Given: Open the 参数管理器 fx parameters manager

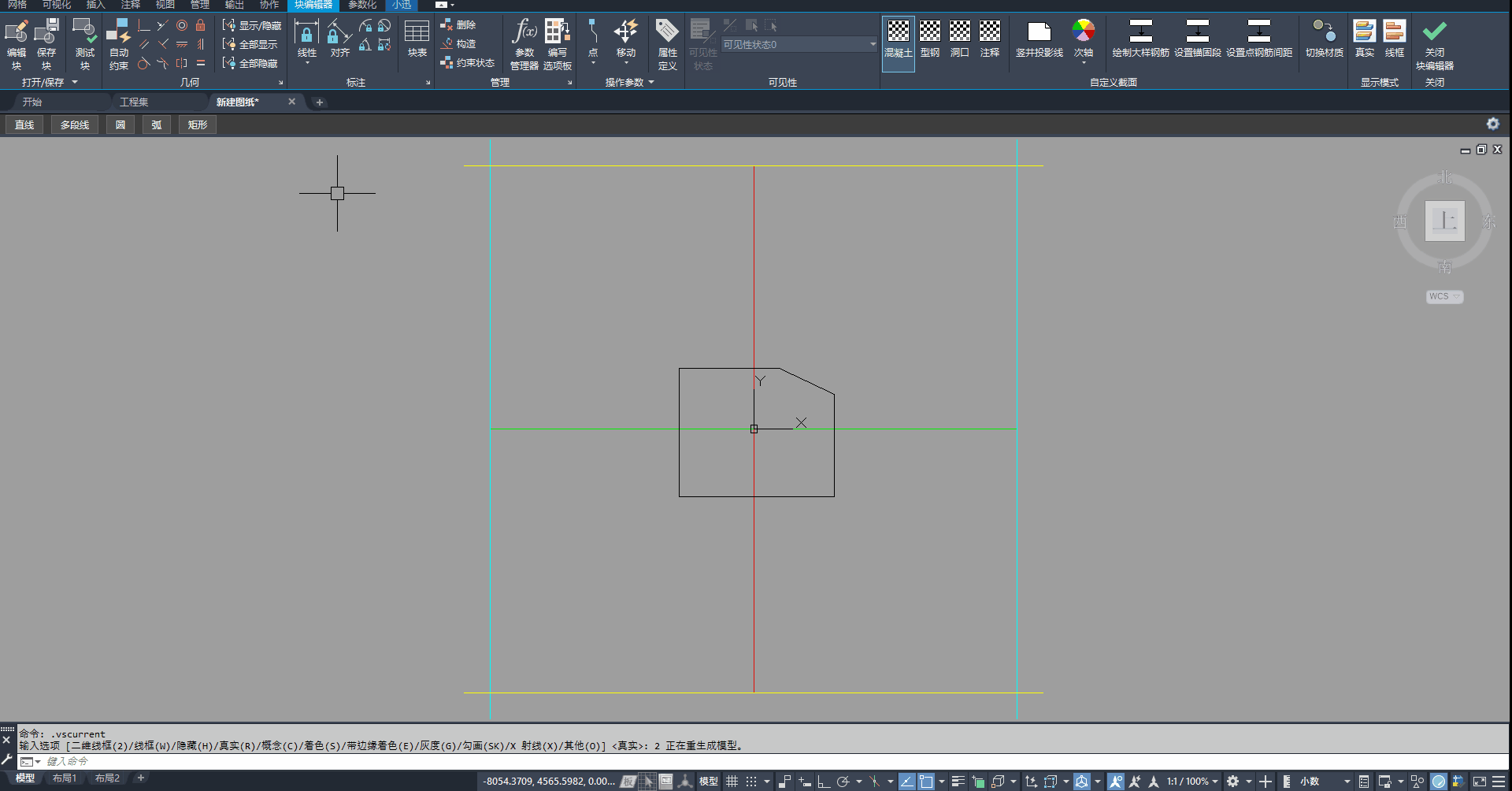Looking at the screenshot, I should (524, 44).
